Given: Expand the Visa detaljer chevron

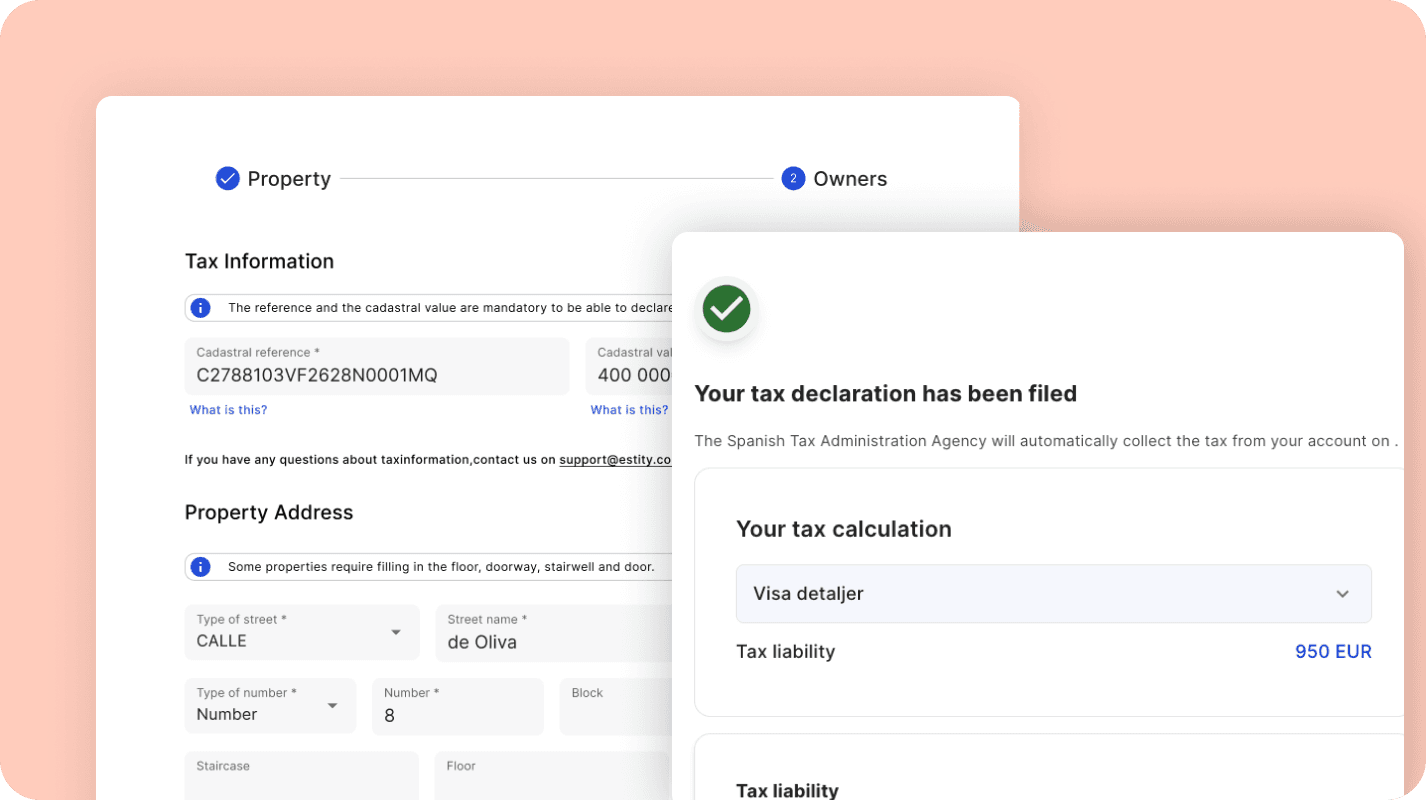Looking at the screenshot, I should [x=1342, y=594].
